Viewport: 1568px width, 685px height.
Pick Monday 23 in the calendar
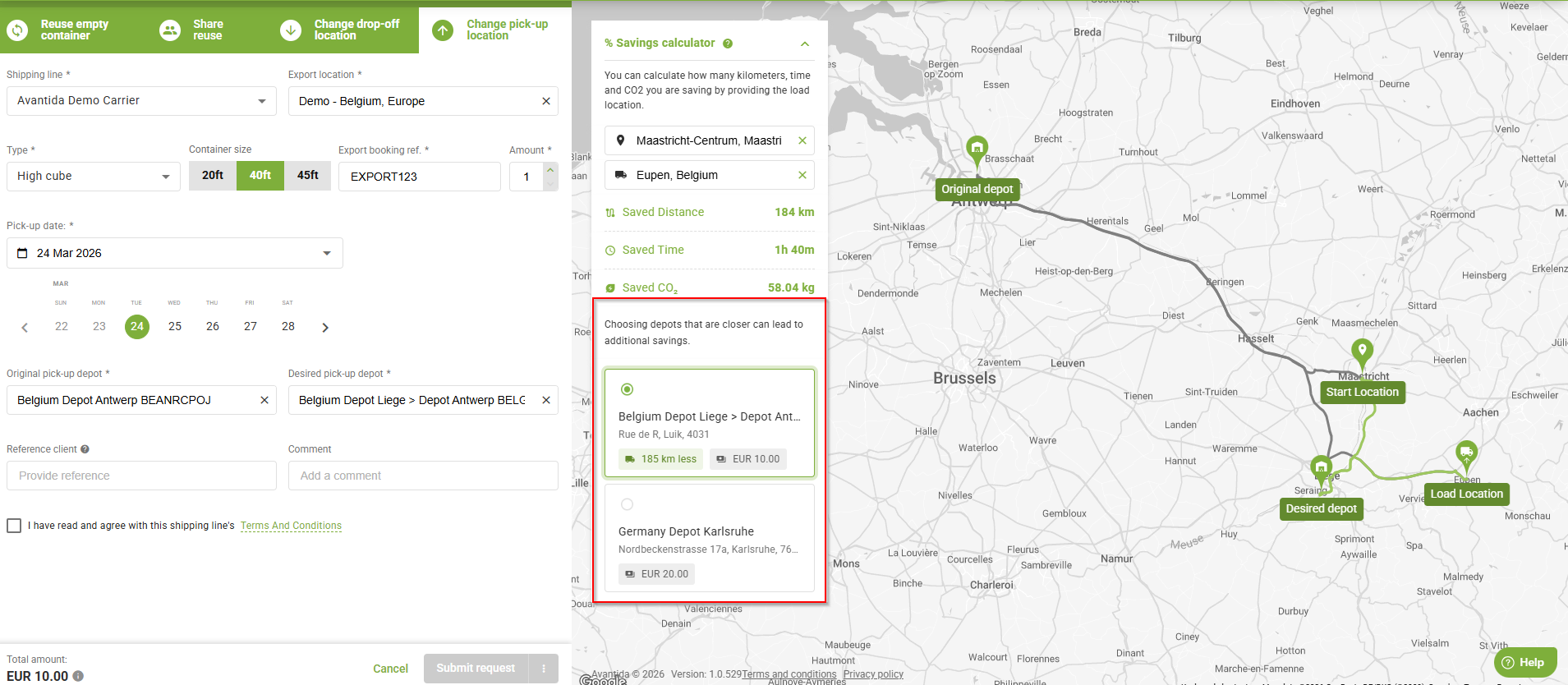click(x=99, y=326)
